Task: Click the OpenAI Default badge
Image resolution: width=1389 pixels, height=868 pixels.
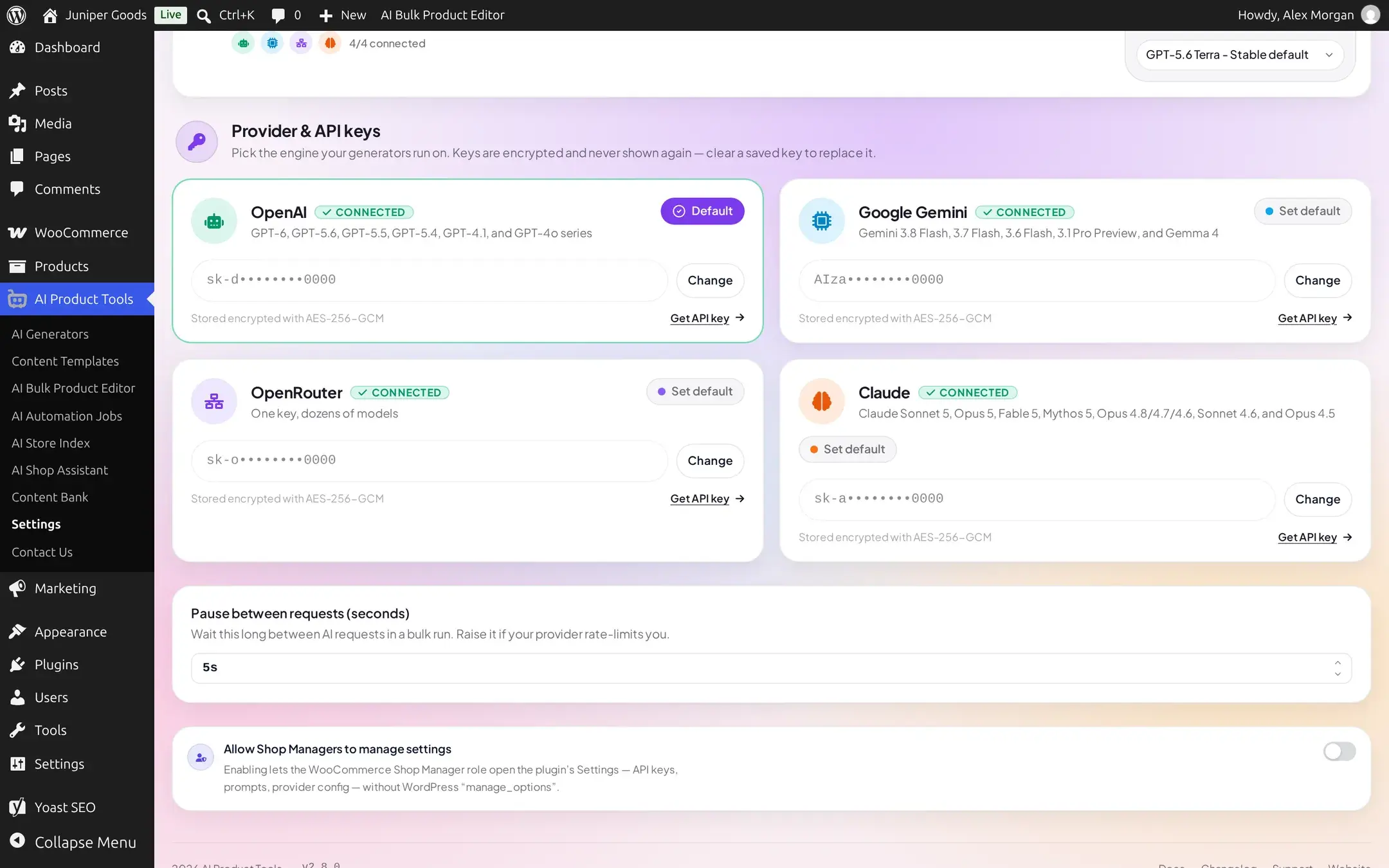Action: [702, 211]
